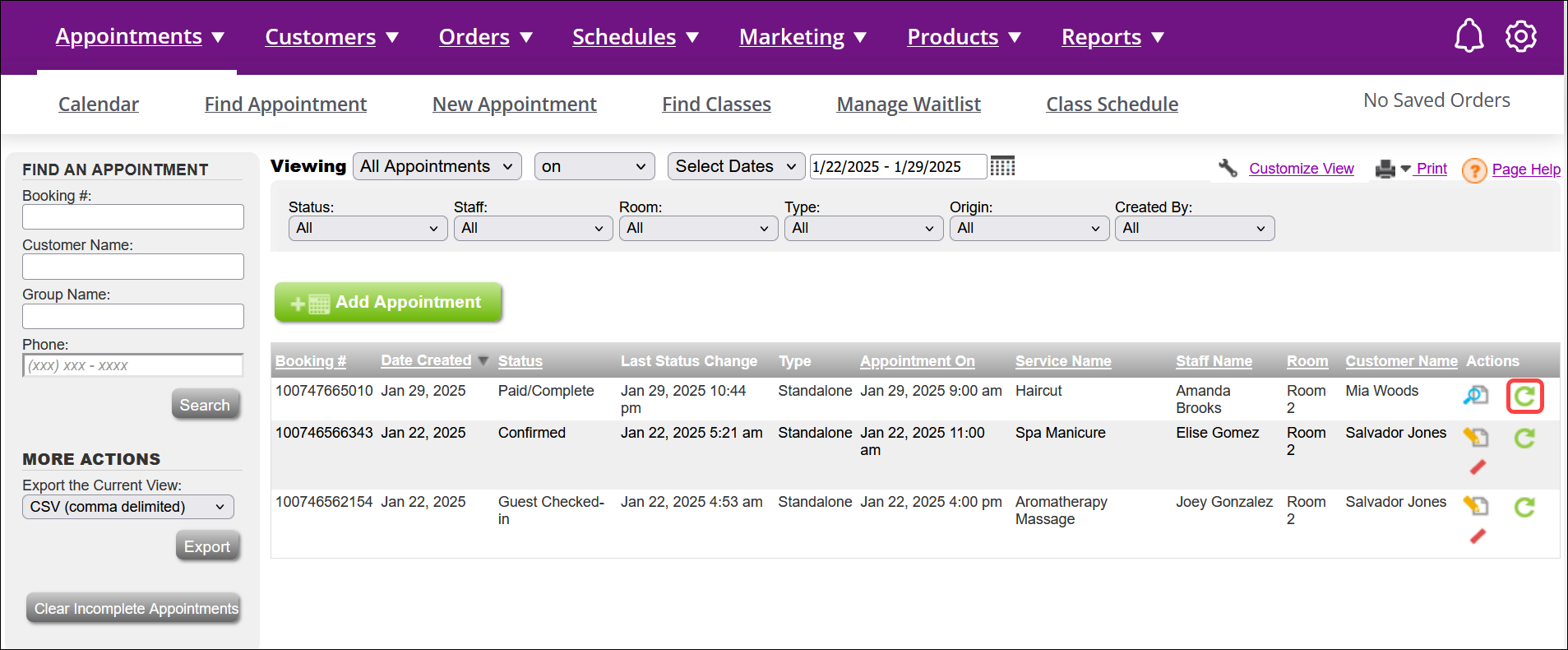Focus the Customer Name input field
This screenshot has height=650, width=1568.
(x=133, y=267)
